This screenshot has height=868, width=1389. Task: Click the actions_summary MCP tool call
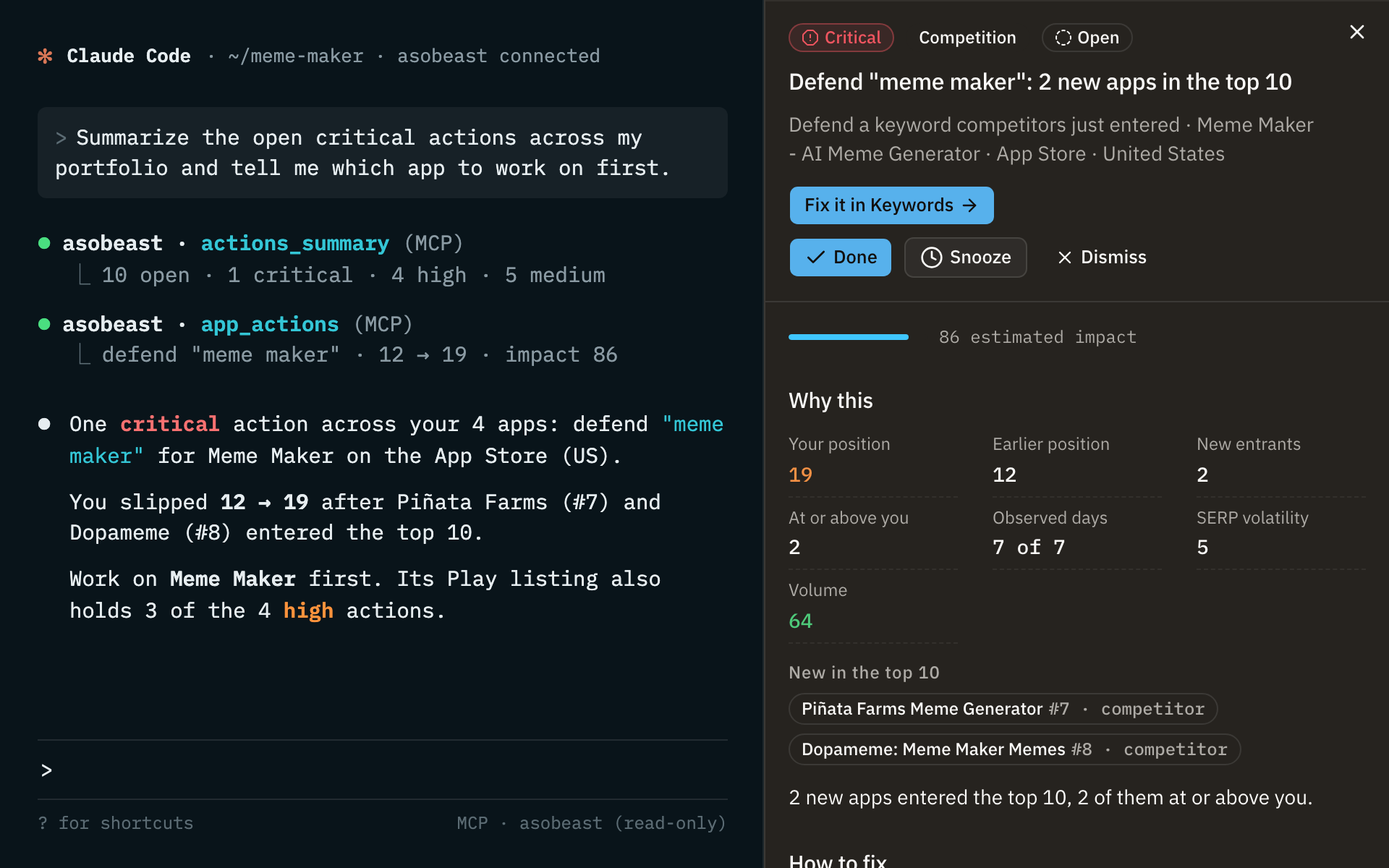tap(294, 243)
